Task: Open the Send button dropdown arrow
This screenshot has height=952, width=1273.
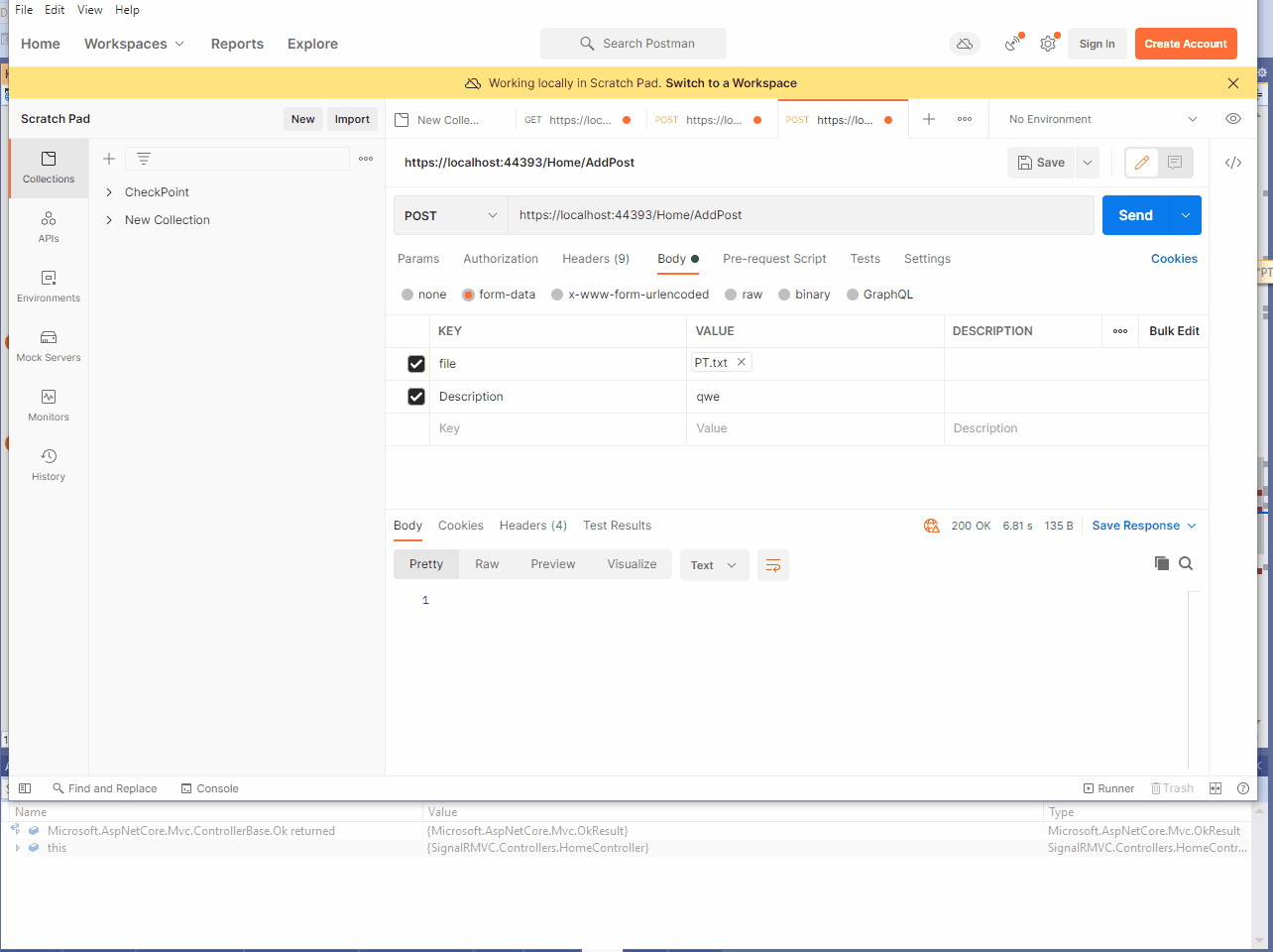Action: pos(1186,215)
